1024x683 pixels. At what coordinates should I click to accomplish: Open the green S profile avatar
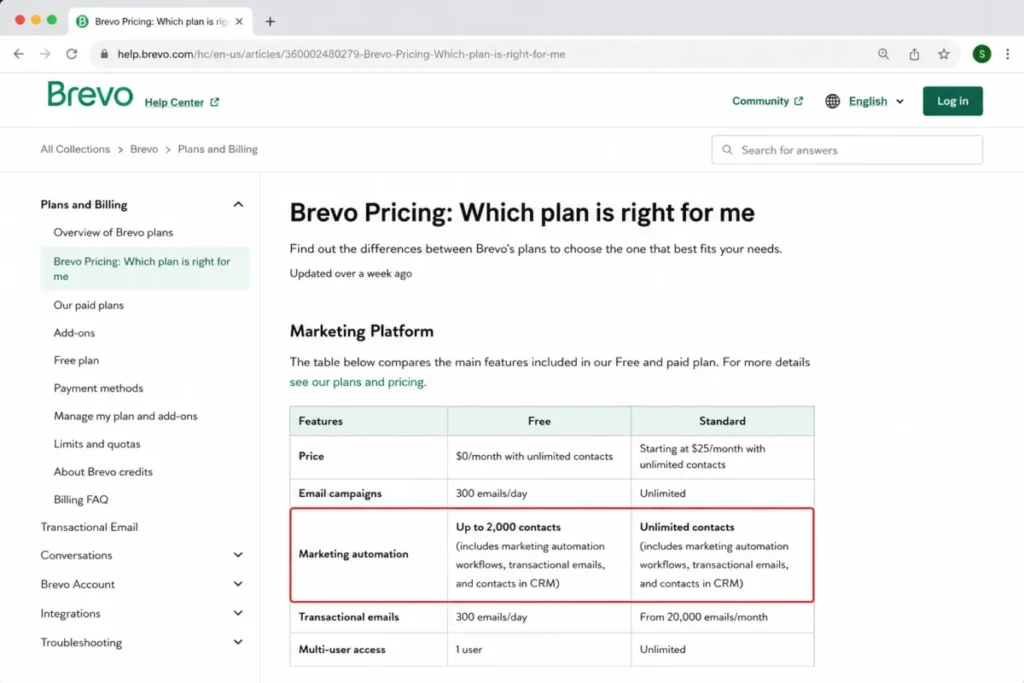(982, 54)
